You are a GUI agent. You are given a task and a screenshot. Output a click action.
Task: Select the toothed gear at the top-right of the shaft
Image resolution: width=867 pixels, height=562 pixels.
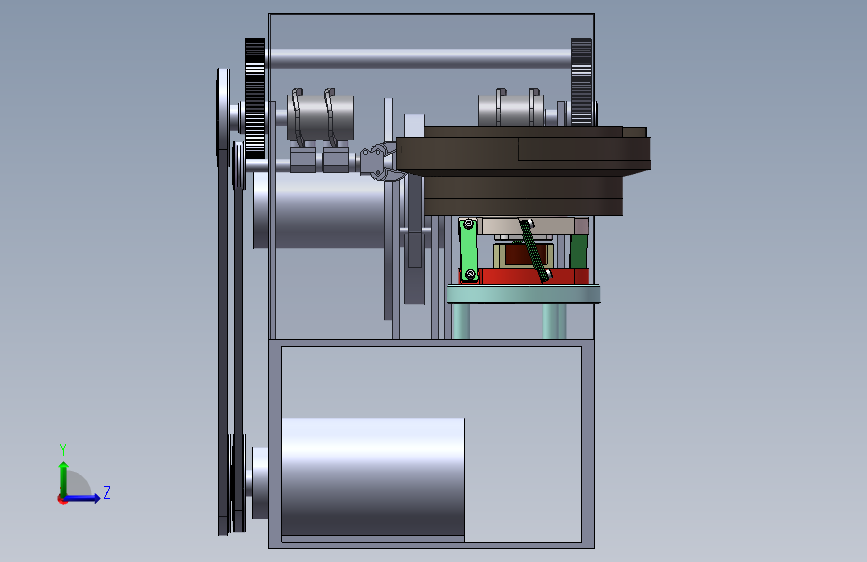[x=581, y=82]
